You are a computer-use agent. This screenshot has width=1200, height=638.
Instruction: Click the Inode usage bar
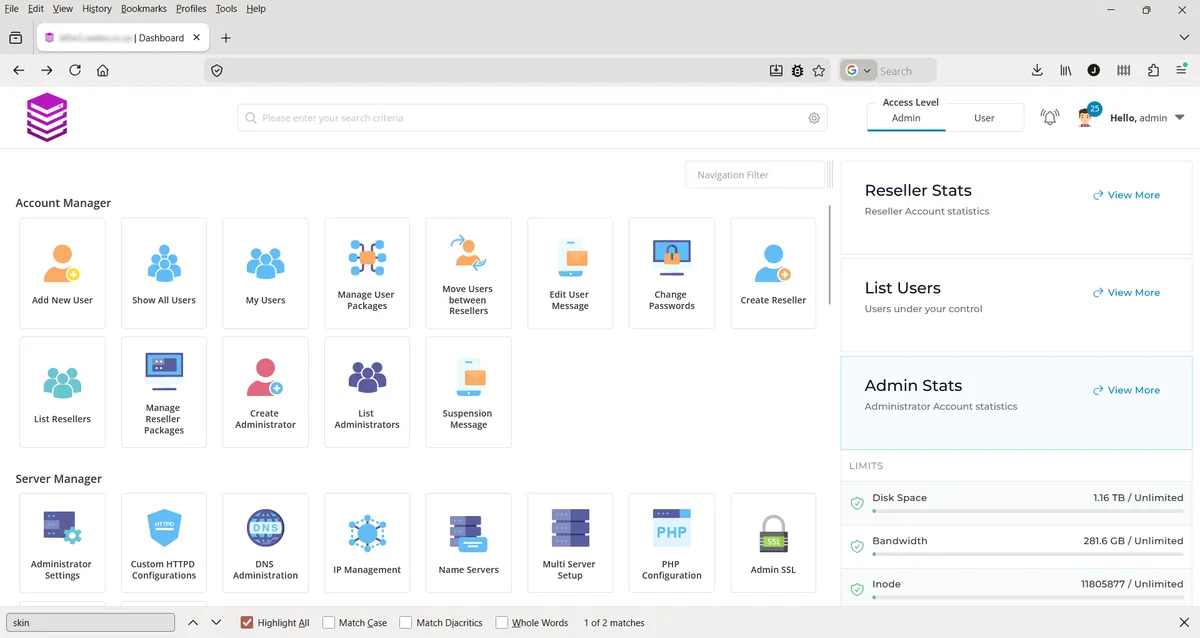coord(1028,597)
